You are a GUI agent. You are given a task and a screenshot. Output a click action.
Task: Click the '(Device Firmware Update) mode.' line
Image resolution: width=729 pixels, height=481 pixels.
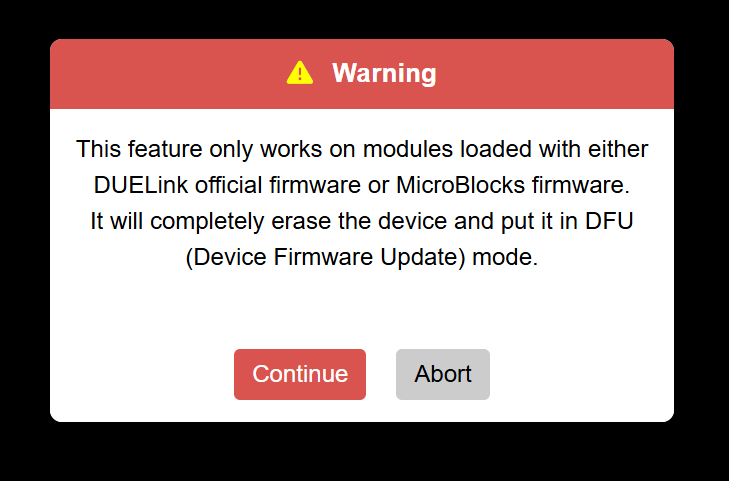[362, 256]
